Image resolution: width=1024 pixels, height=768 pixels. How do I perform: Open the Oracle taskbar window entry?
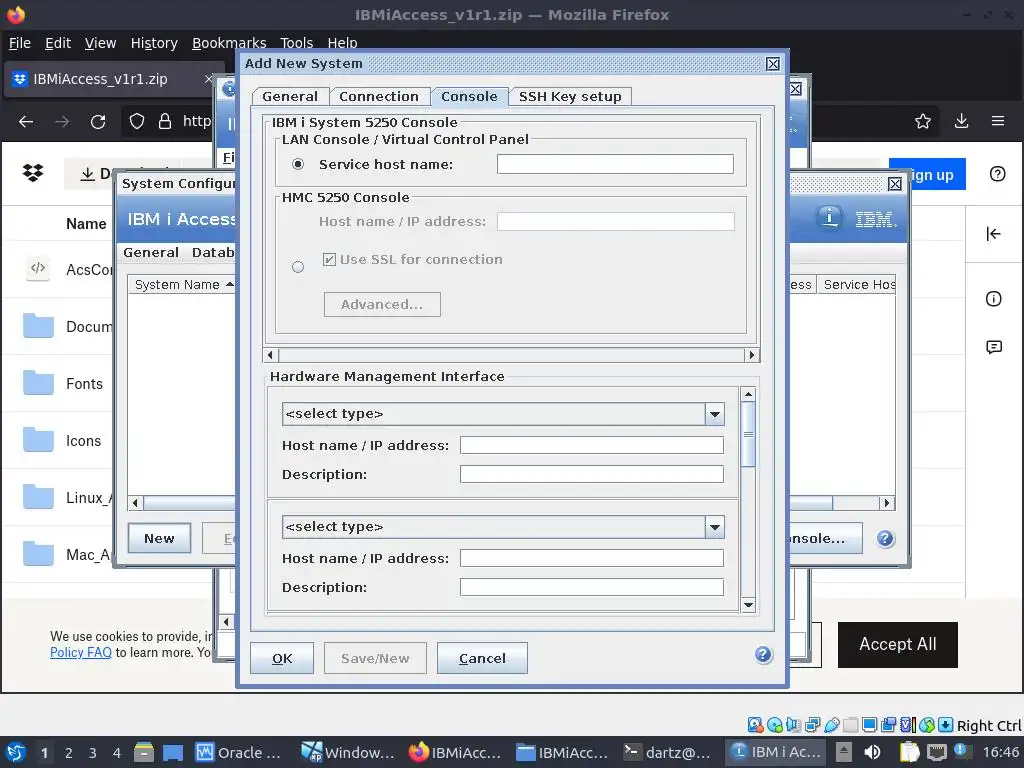[x=239, y=752]
